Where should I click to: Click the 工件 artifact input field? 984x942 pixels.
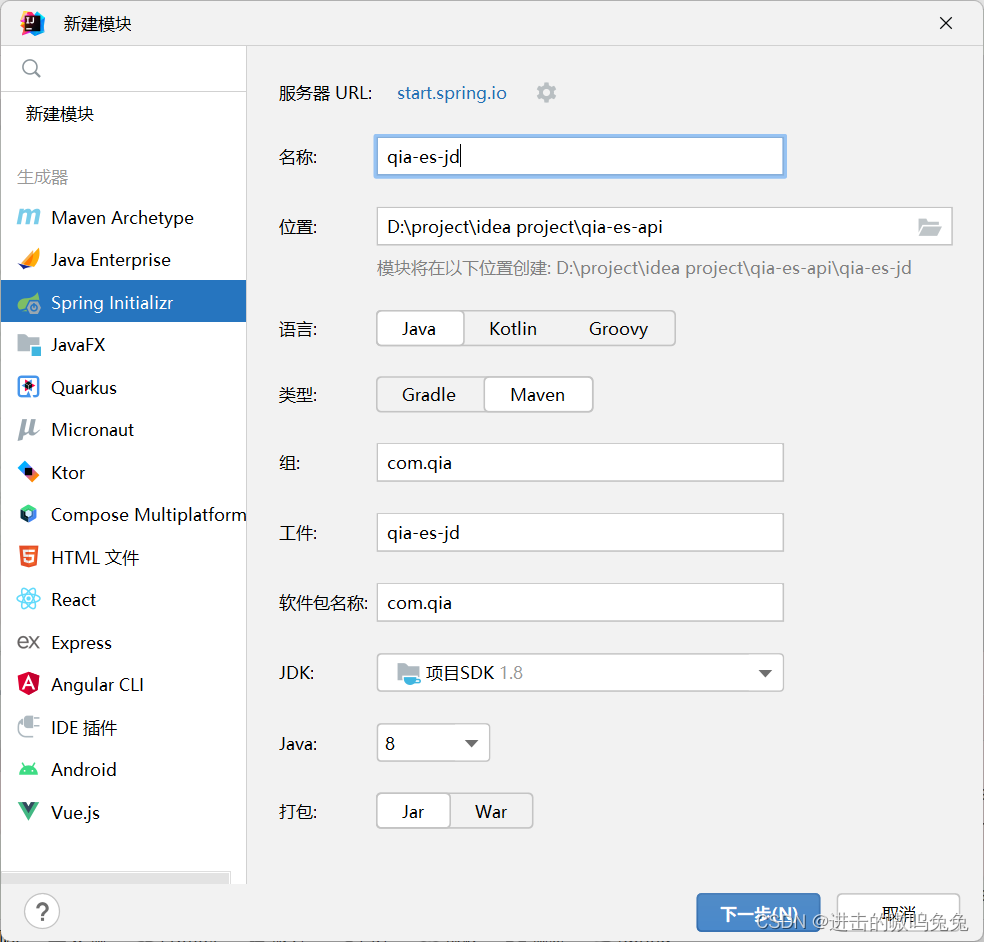click(580, 533)
